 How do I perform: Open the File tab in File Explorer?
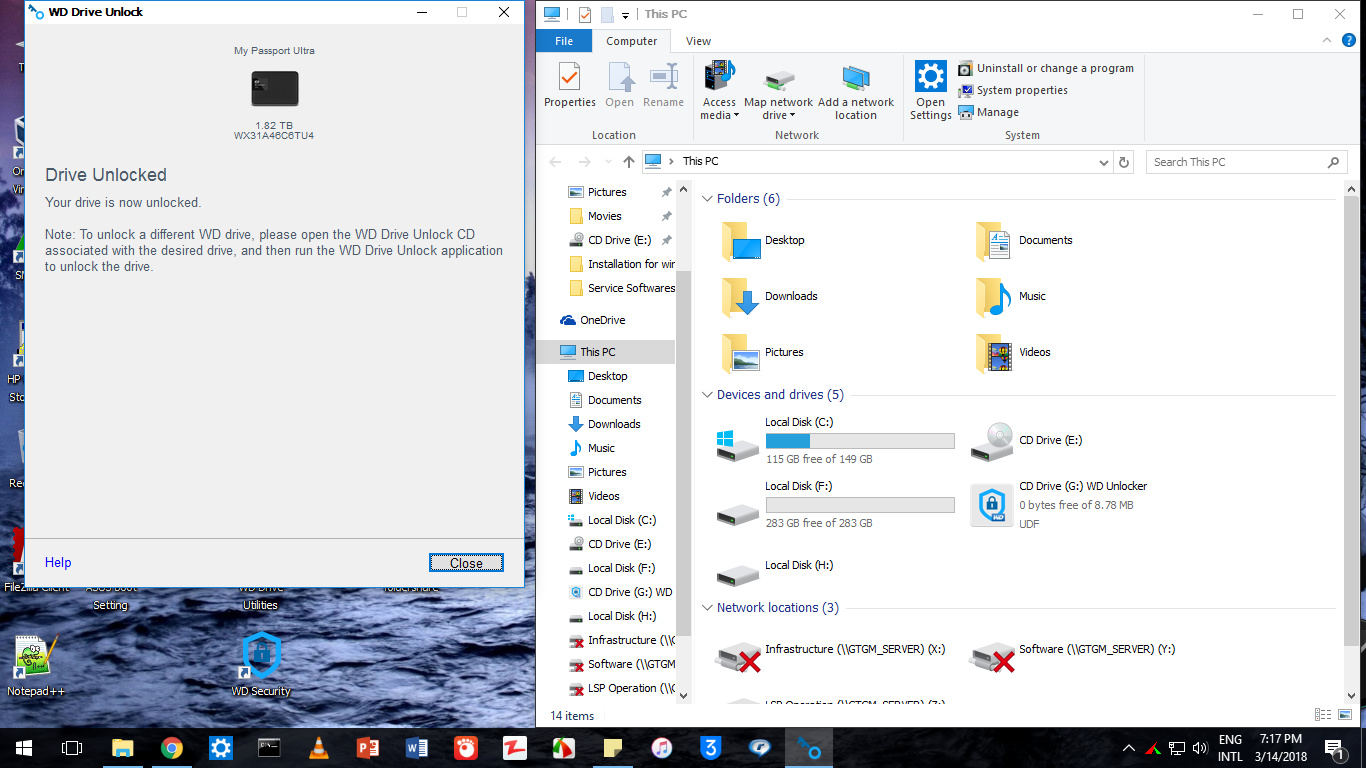coord(564,41)
